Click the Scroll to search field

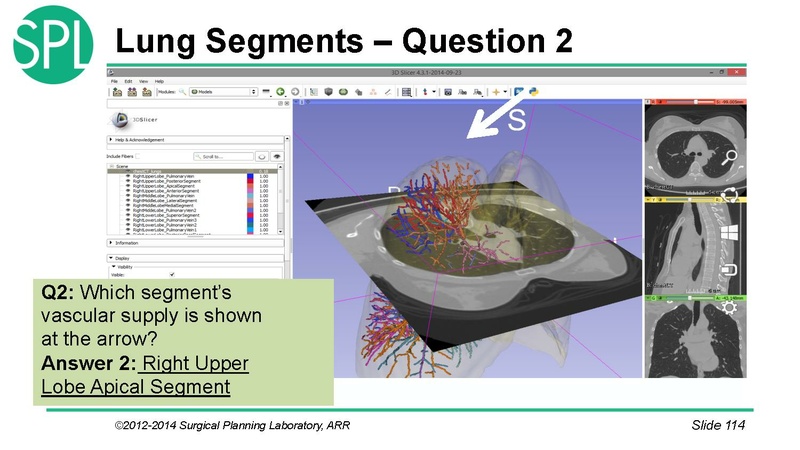[x=223, y=156]
